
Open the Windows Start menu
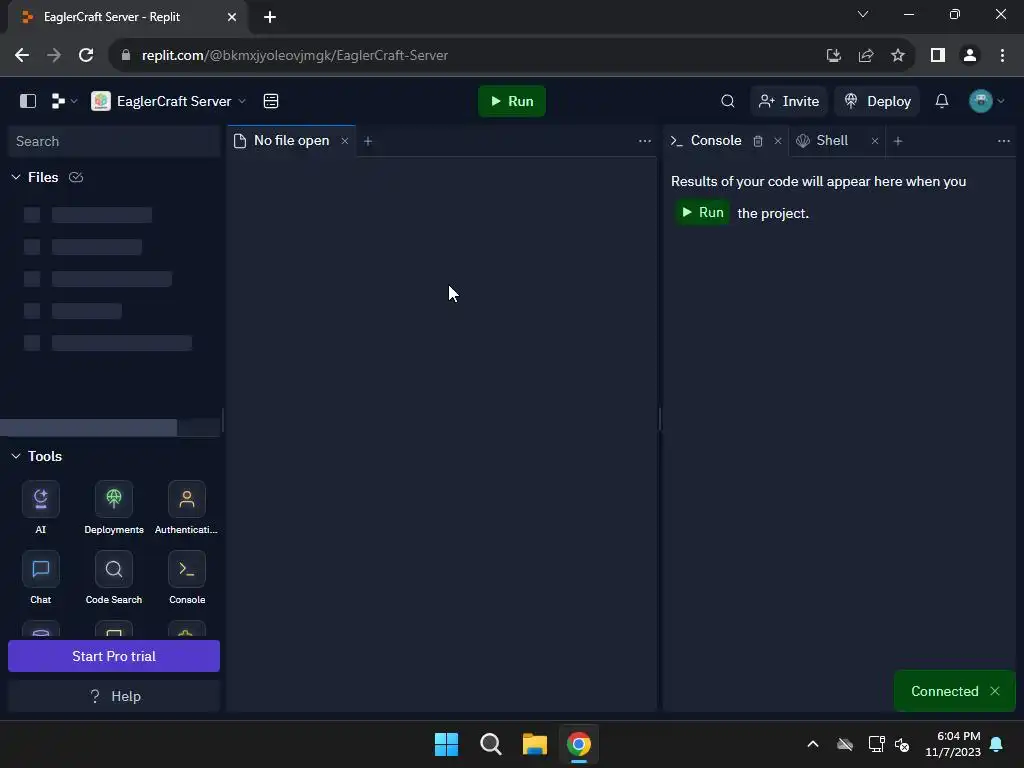[447, 744]
